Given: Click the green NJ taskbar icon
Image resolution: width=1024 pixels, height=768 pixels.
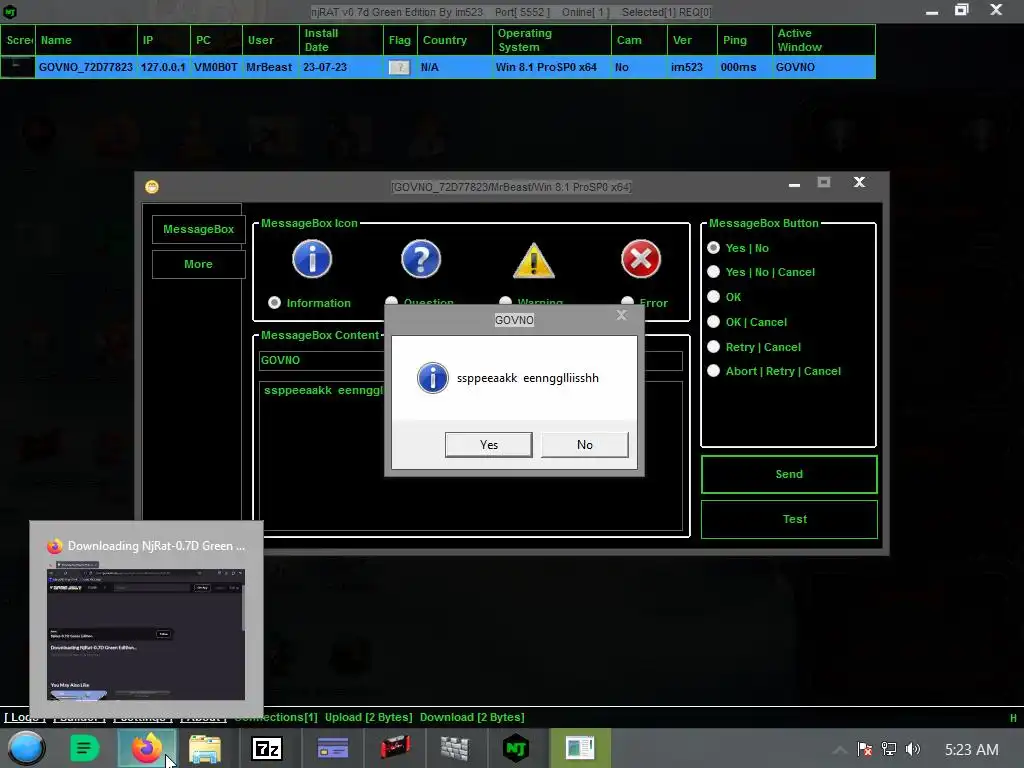Looking at the screenshot, I should click(515, 748).
